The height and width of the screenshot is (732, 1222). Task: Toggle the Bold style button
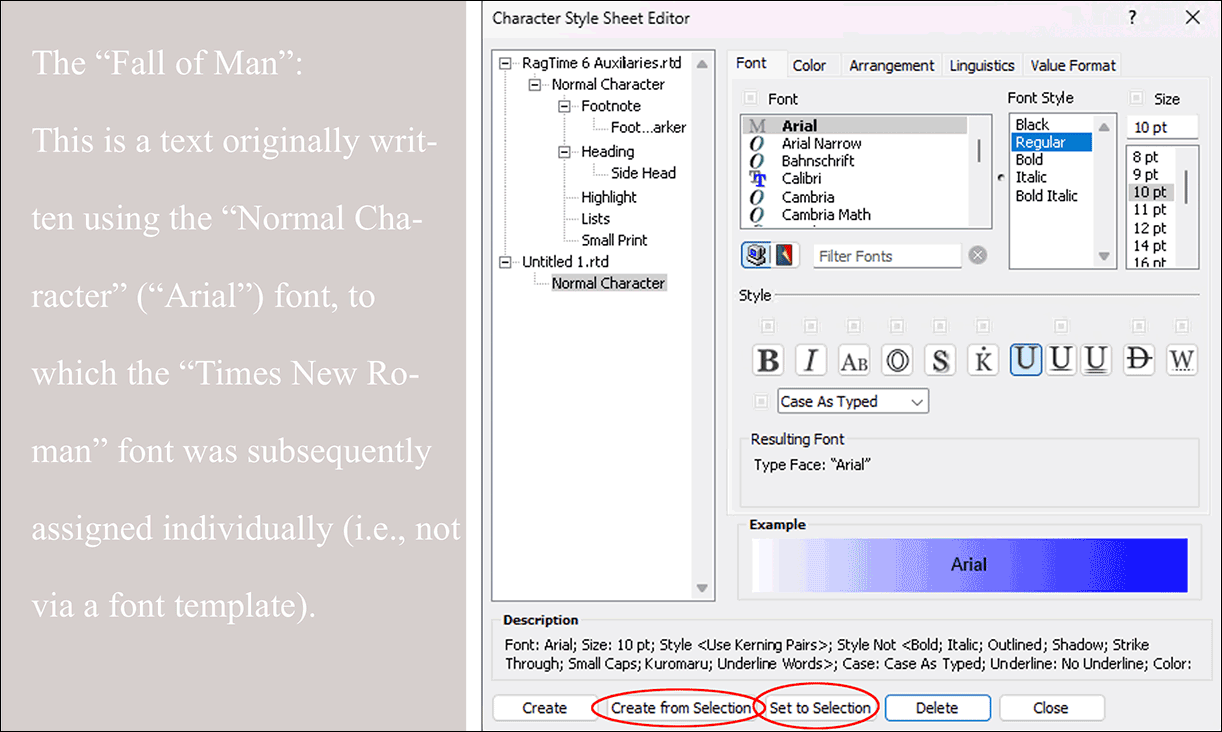coord(768,359)
